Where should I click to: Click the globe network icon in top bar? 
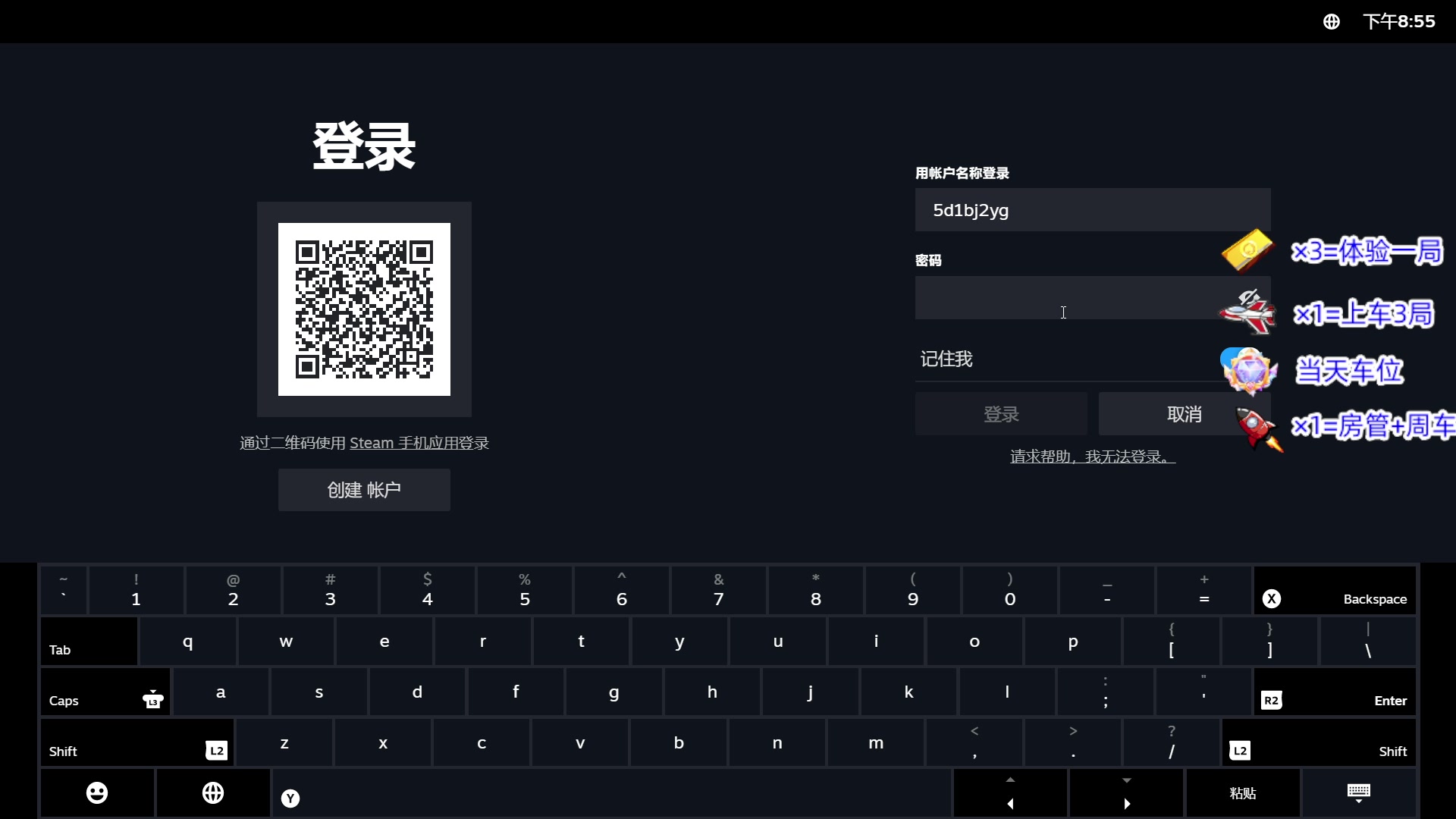[x=1332, y=22]
